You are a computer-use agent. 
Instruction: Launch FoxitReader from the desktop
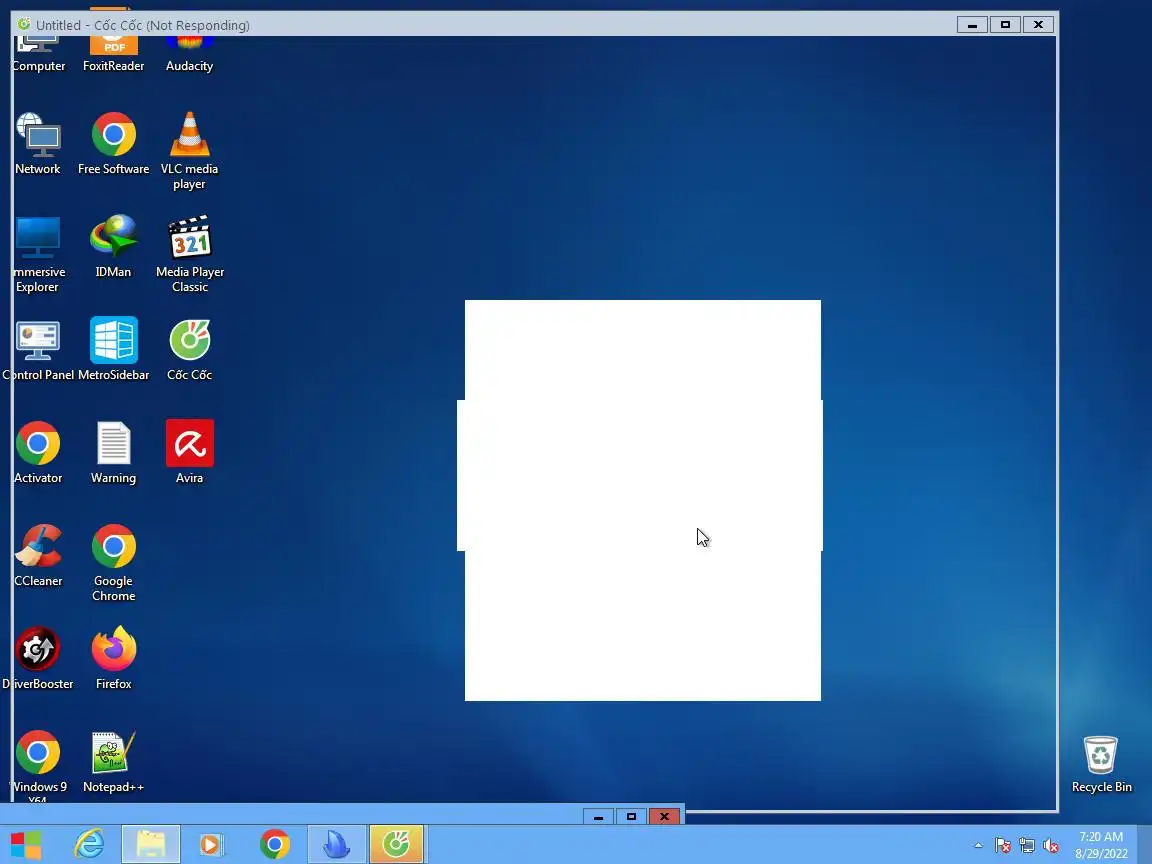[113, 53]
